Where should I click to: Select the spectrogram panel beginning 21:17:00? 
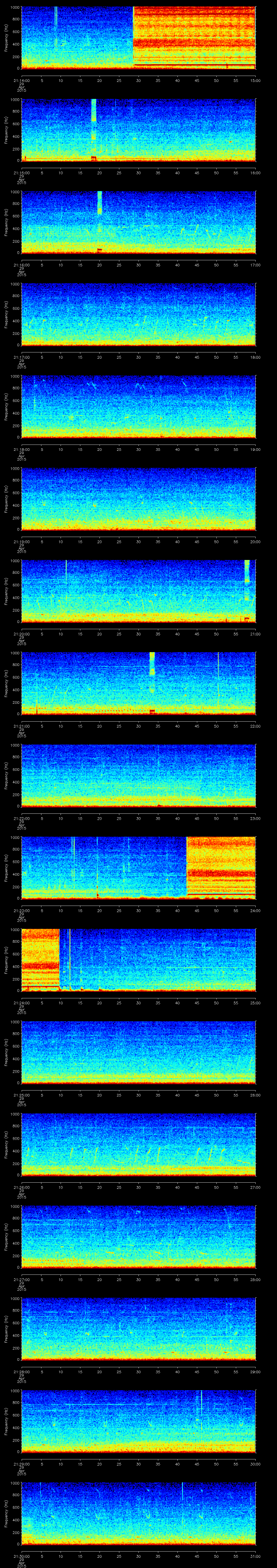coord(138,315)
